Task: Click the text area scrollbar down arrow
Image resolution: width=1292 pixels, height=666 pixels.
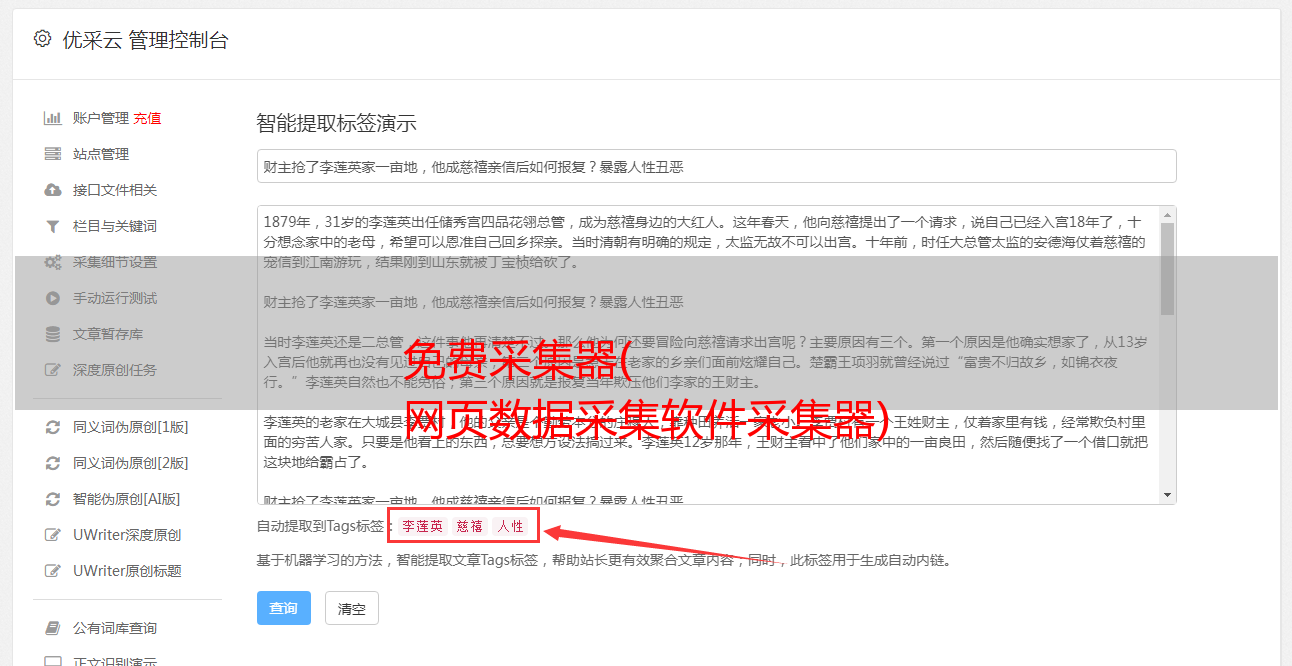Action: (1167, 495)
